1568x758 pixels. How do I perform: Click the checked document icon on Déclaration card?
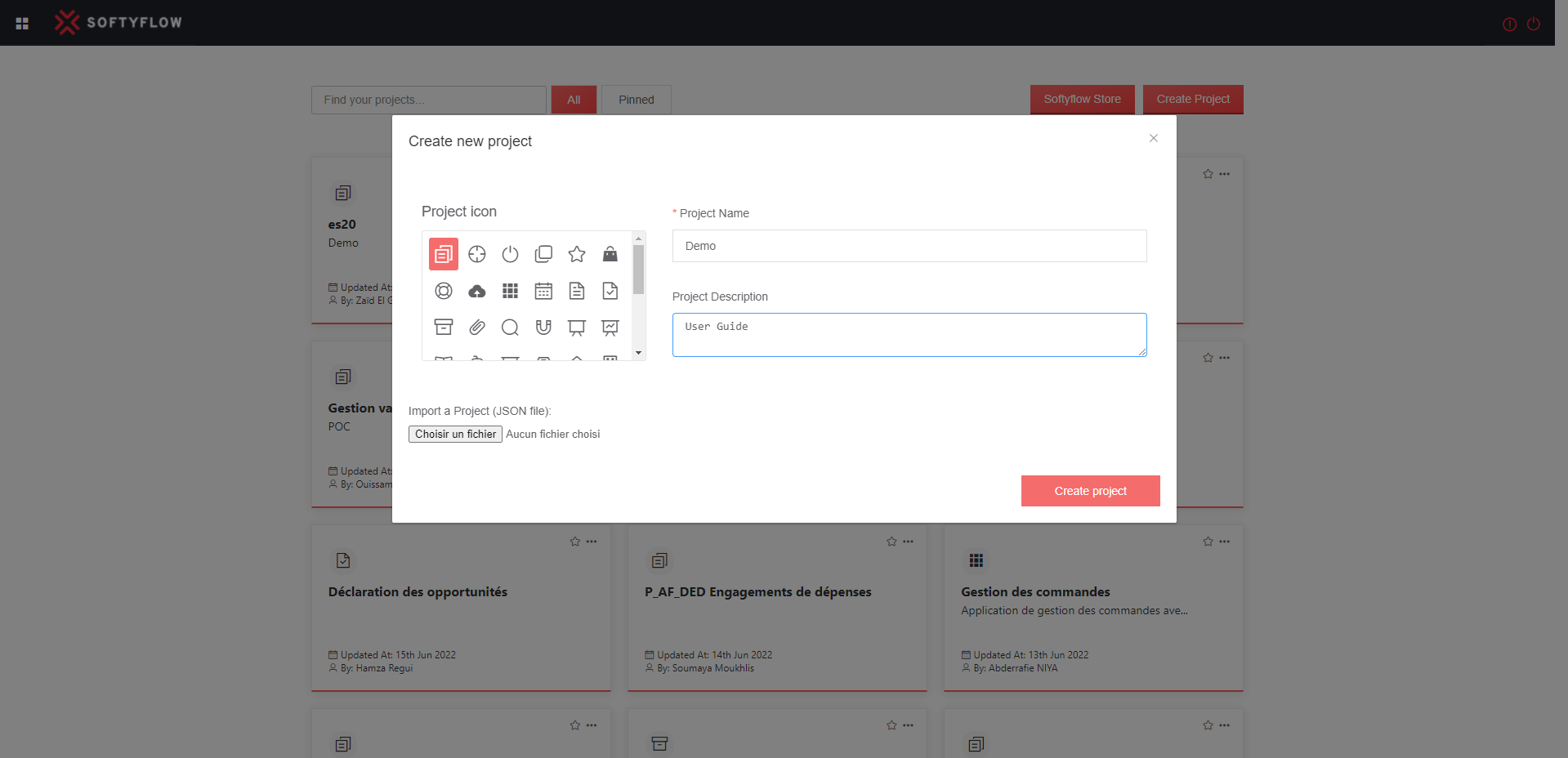343,560
